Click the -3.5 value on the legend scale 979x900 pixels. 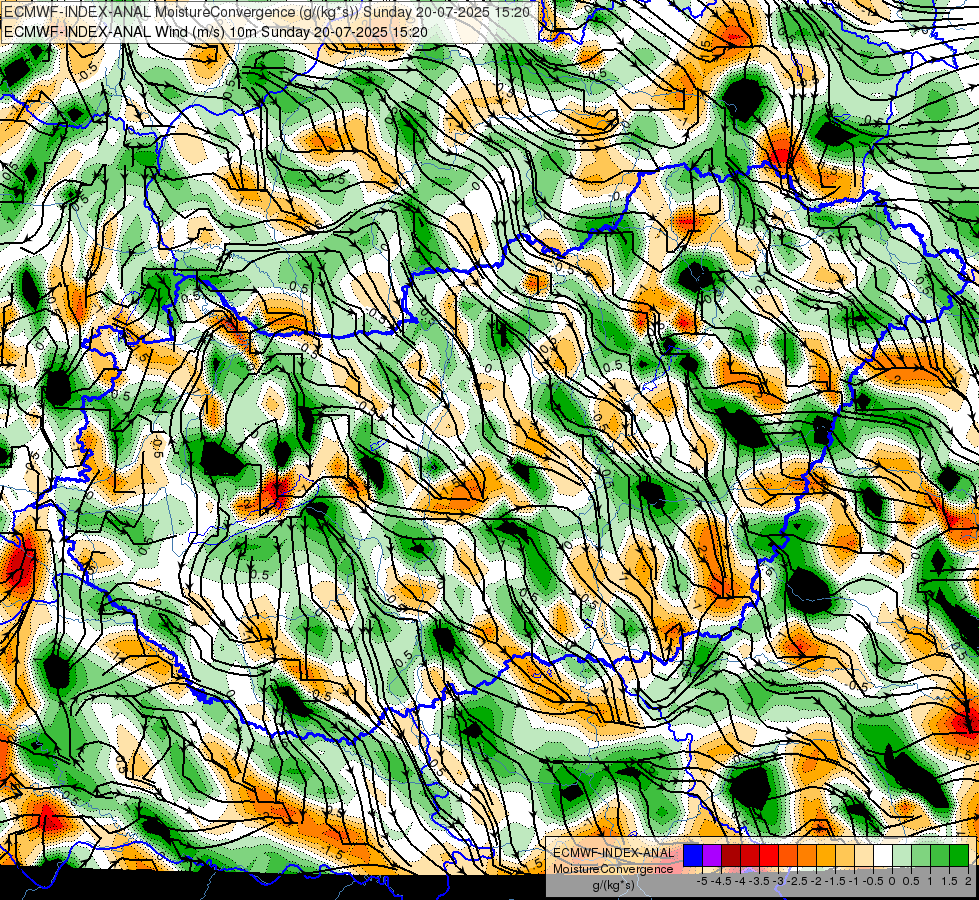coord(761,881)
